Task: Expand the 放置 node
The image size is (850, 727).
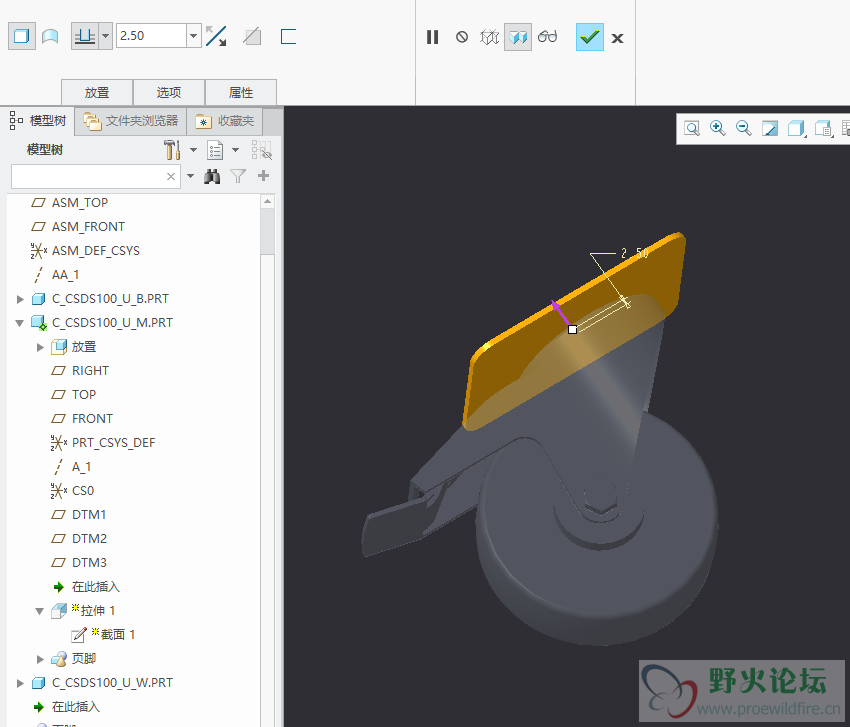Action: click(40, 347)
